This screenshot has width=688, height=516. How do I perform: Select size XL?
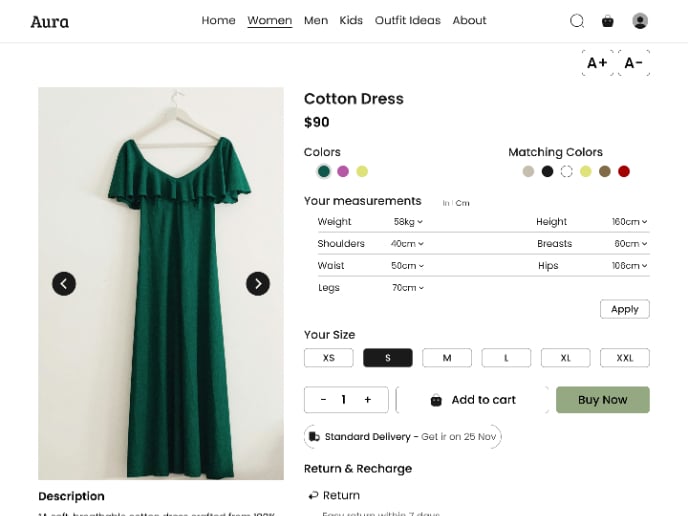click(x=566, y=358)
